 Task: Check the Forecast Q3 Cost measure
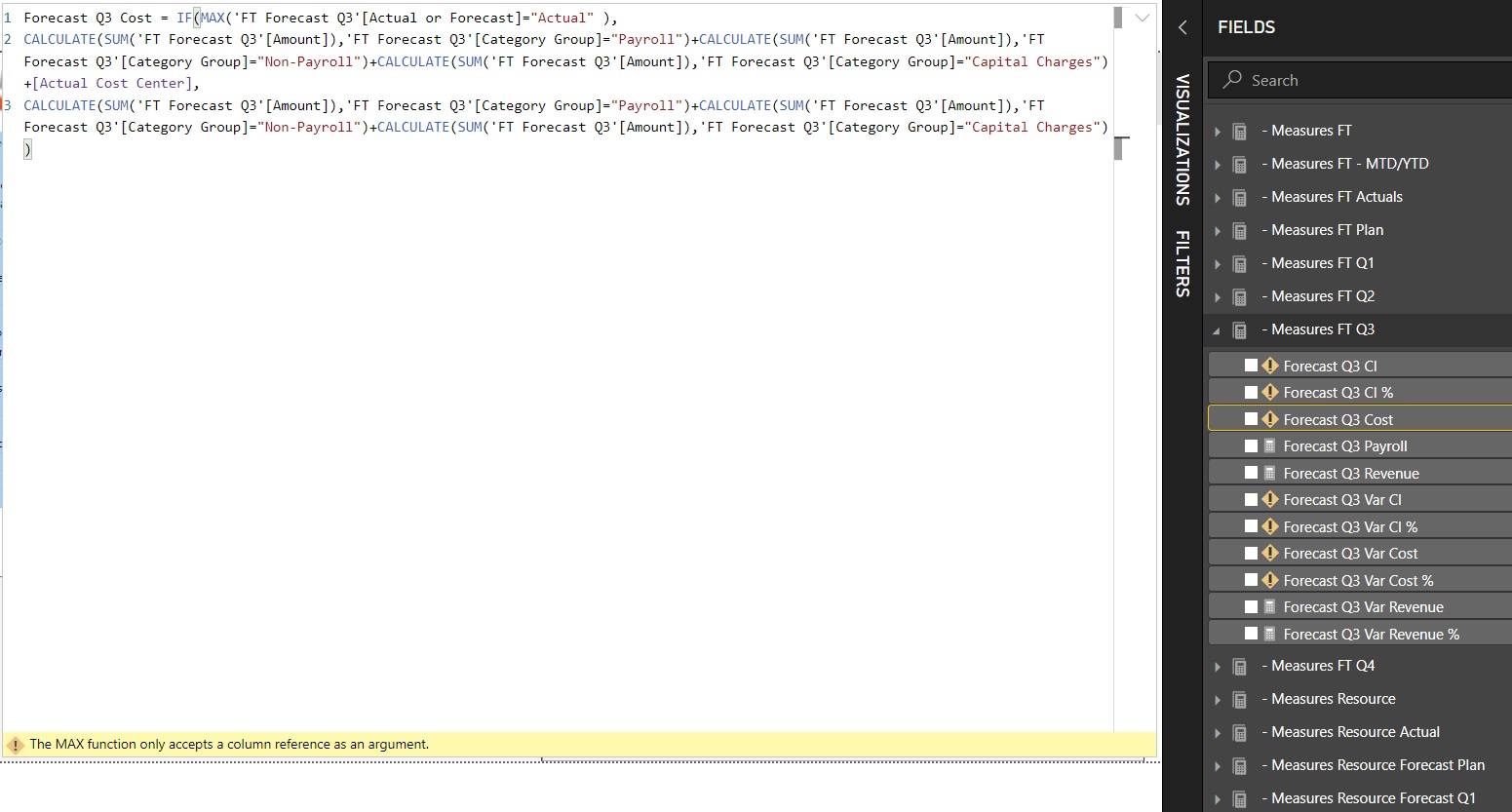tap(1251, 419)
